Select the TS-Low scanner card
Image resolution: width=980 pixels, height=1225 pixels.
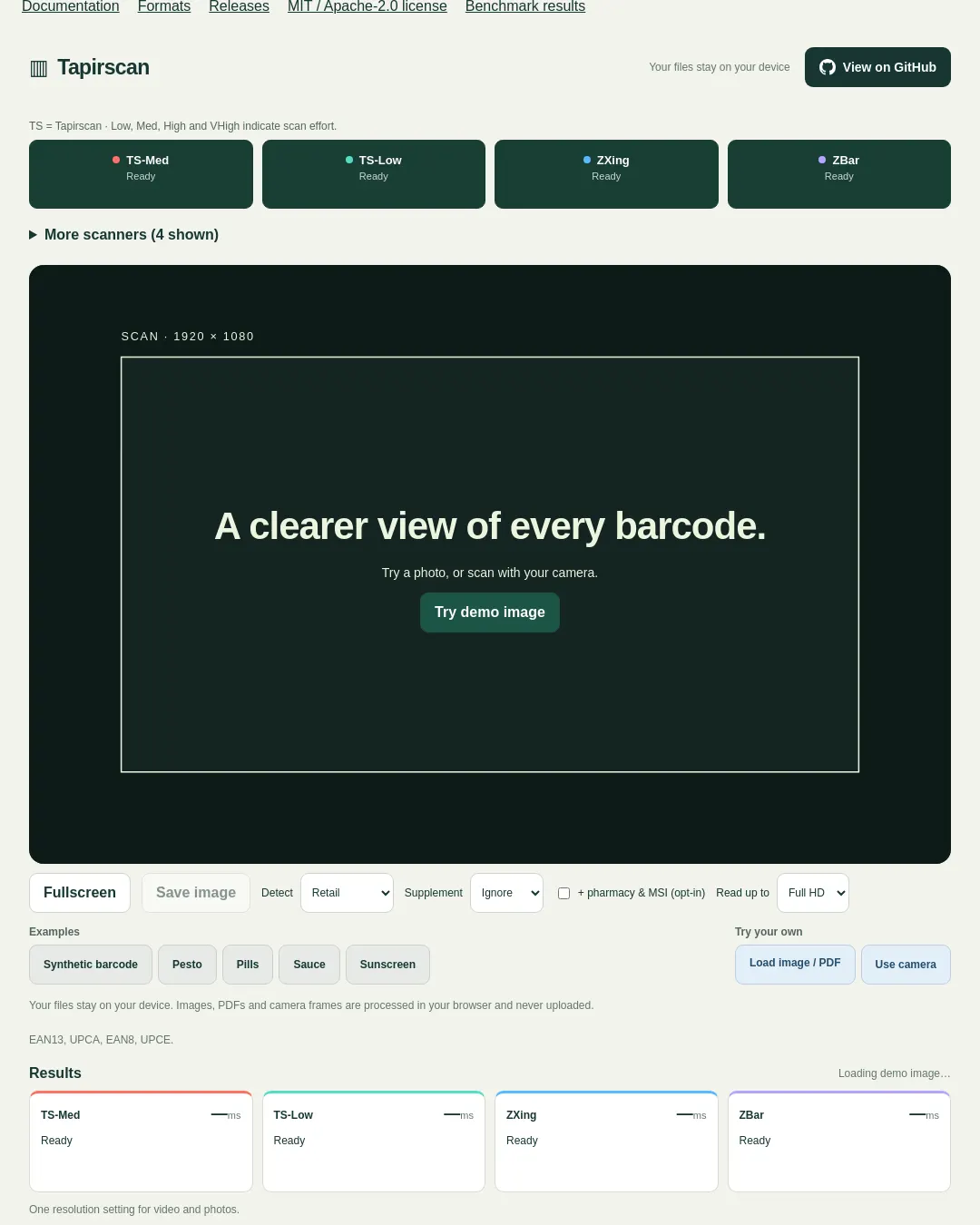(374, 174)
